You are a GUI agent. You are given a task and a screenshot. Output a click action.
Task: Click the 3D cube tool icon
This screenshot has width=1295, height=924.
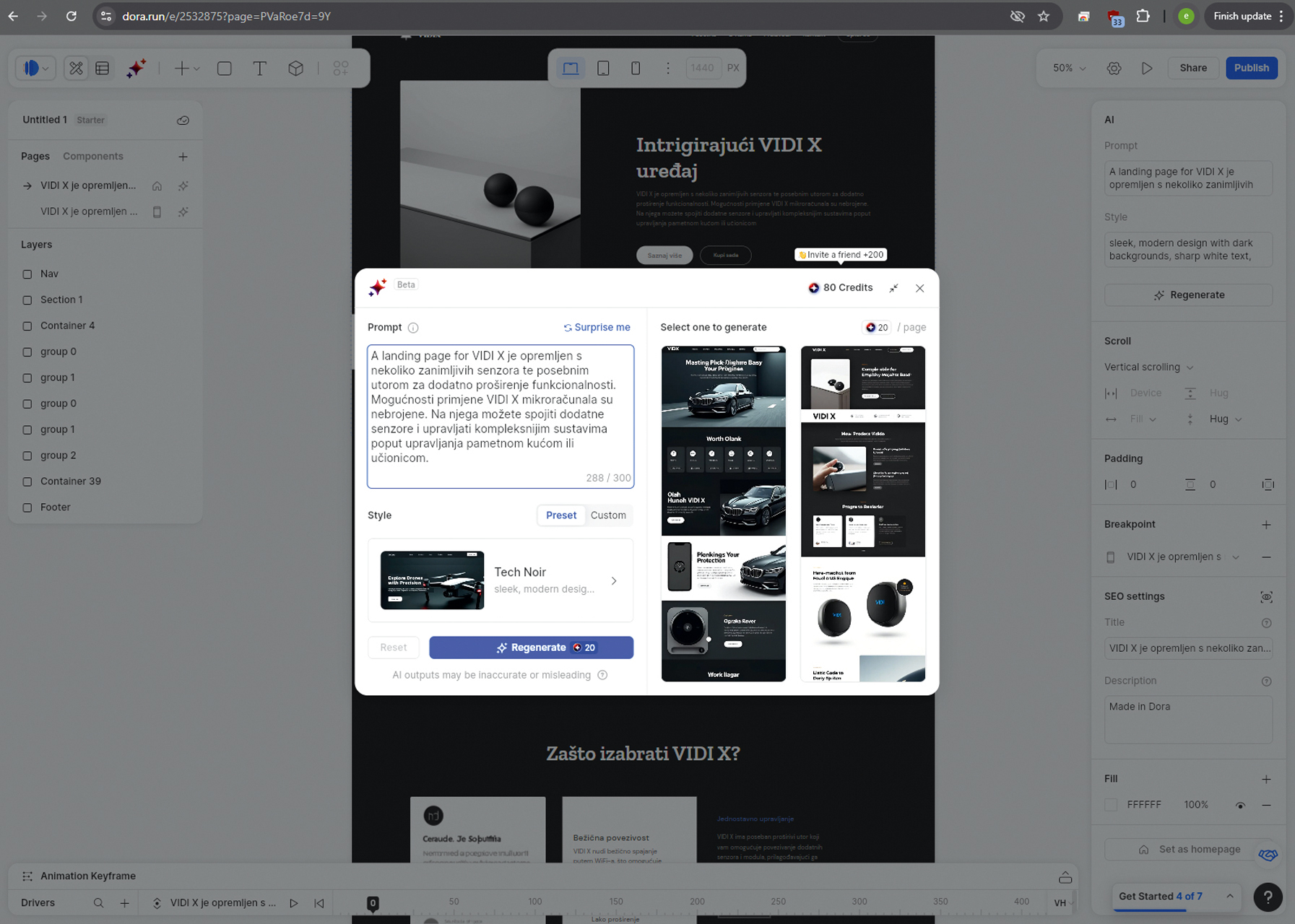(295, 69)
